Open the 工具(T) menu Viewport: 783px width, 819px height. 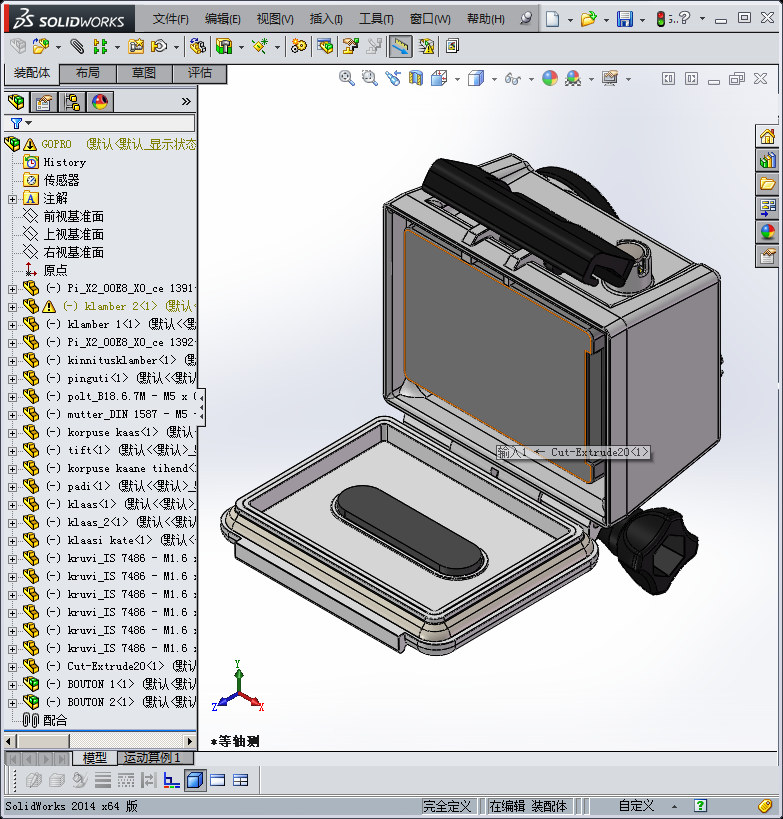click(376, 19)
